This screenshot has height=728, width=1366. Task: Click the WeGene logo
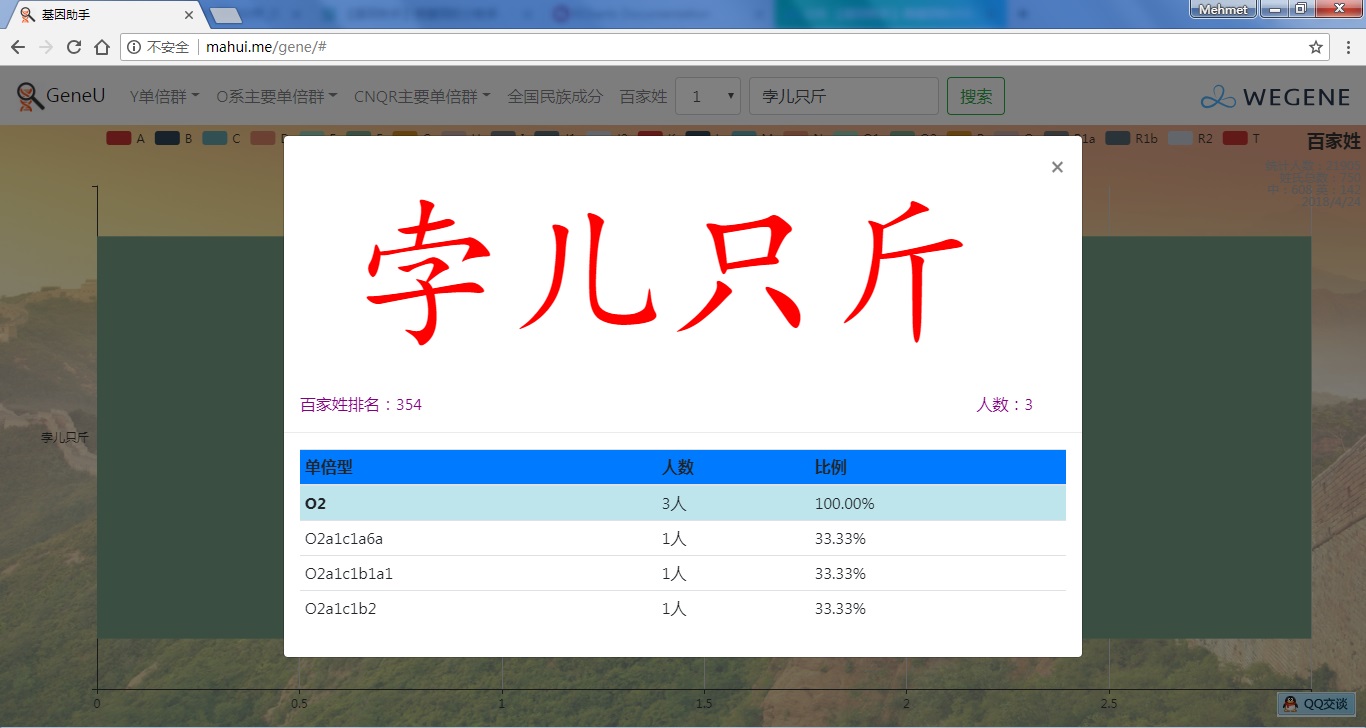1275,97
